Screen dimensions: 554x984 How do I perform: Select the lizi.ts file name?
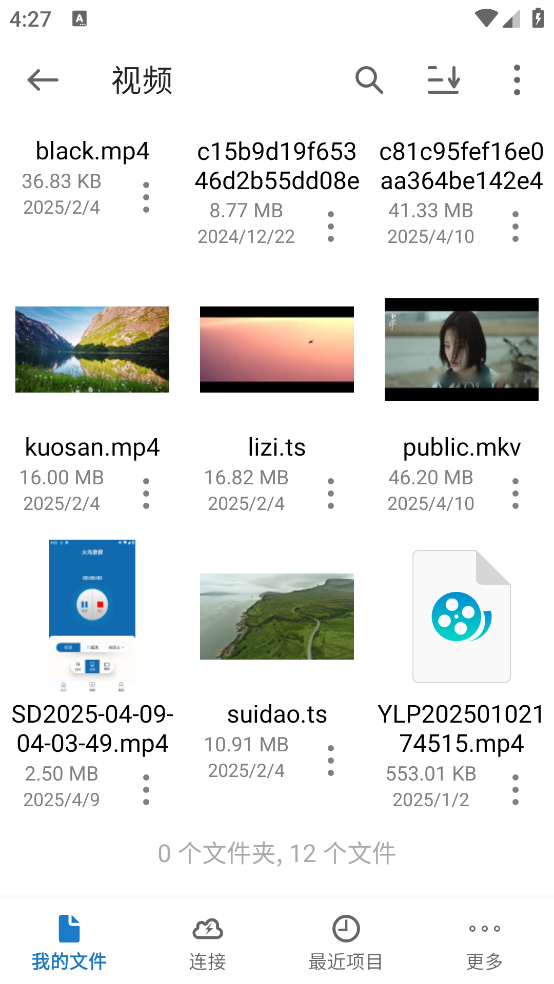click(277, 447)
